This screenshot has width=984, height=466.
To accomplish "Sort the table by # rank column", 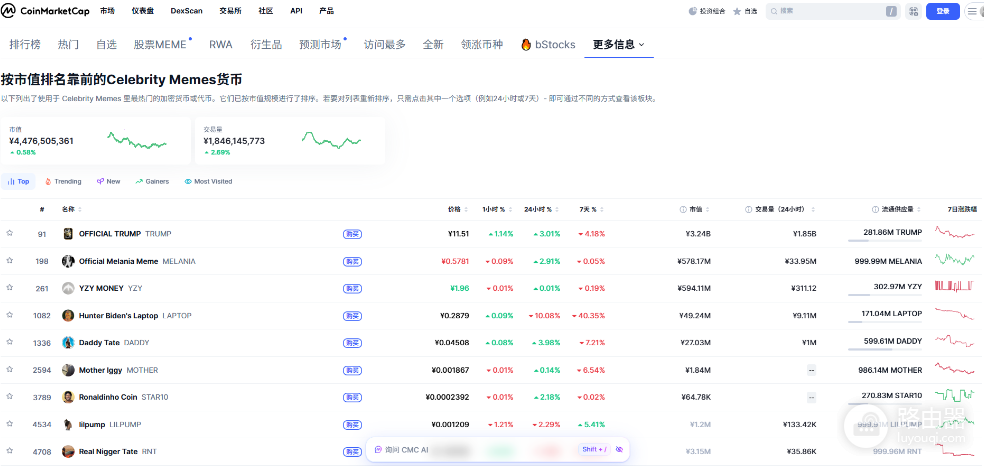I will (x=42, y=209).
